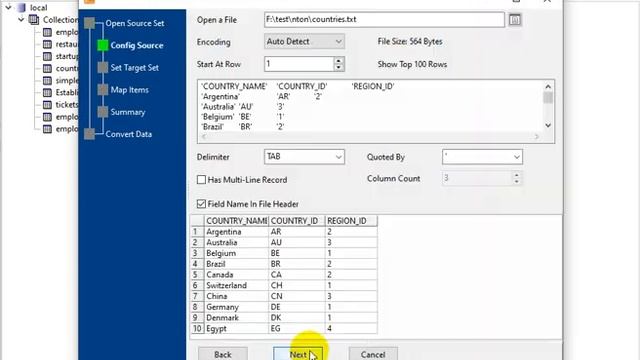Click the Back button
This screenshot has height=360, width=640.
click(x=223, y=354)
